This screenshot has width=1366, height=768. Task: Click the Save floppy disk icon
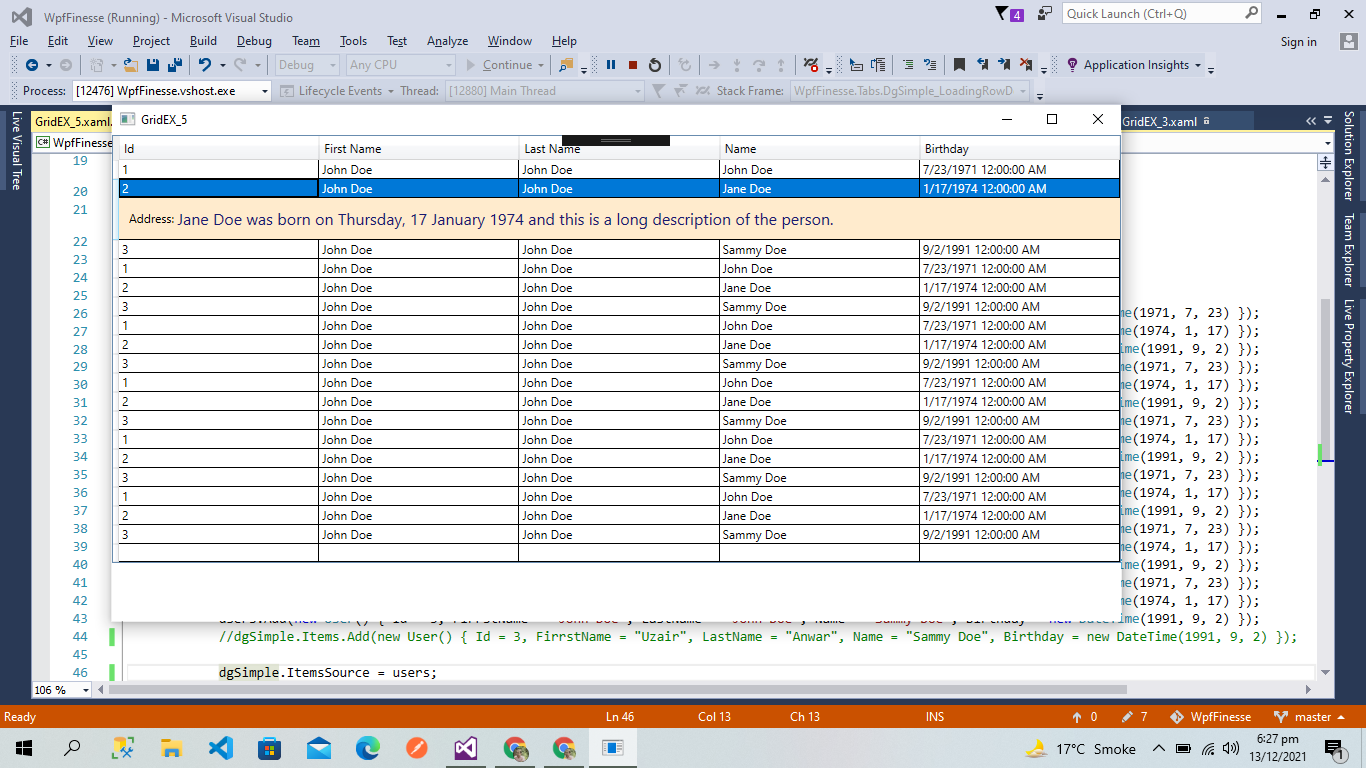tap(153, 65)
